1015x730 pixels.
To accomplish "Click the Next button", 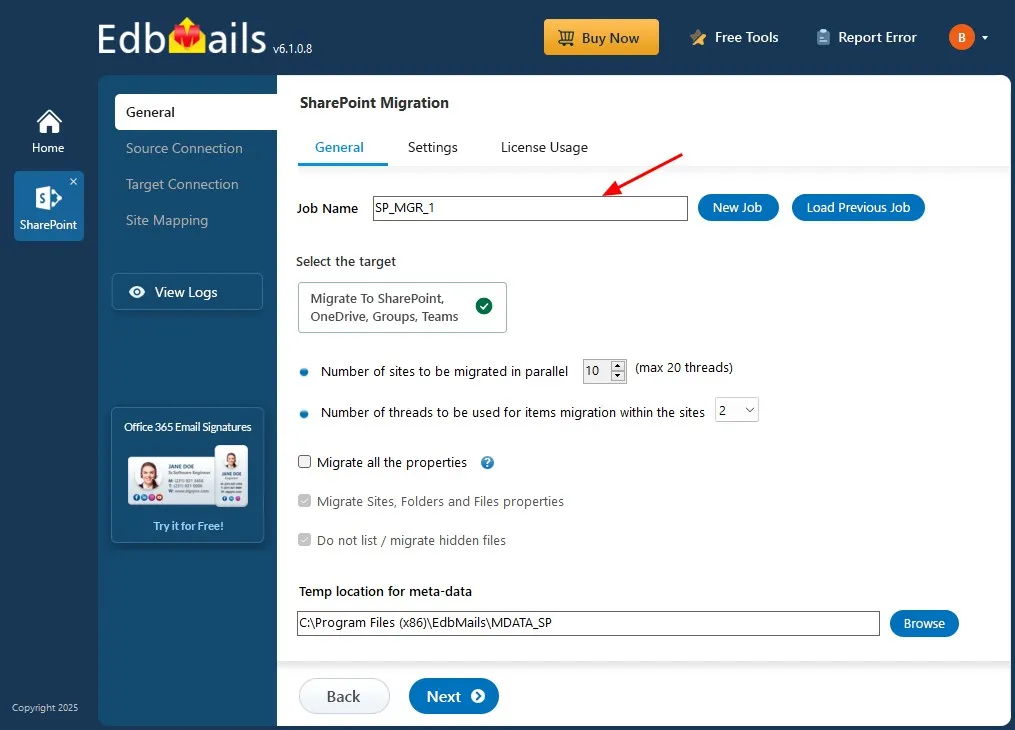I will tap(454, 696).
